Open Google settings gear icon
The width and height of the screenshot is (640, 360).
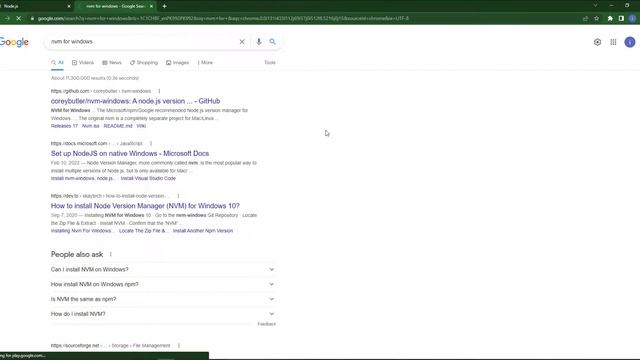point(597,42)
